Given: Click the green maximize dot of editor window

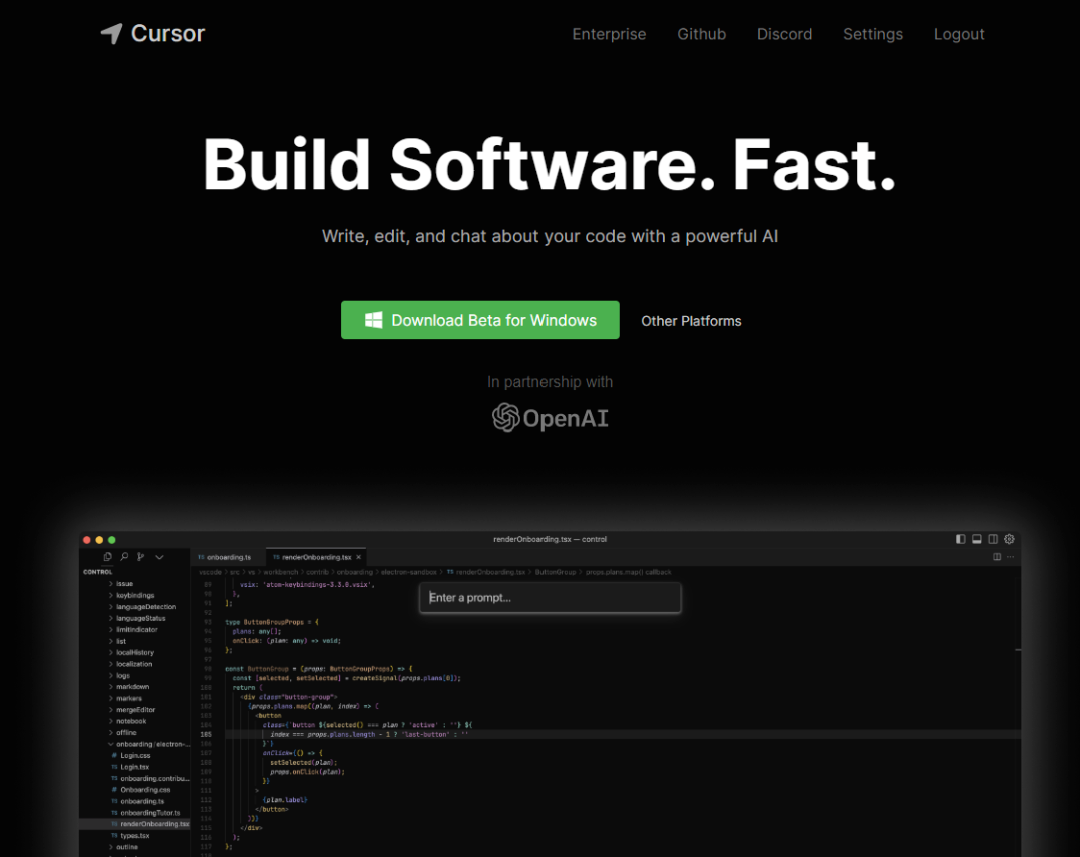Looking at the screenshot, I should coord(112,540).
